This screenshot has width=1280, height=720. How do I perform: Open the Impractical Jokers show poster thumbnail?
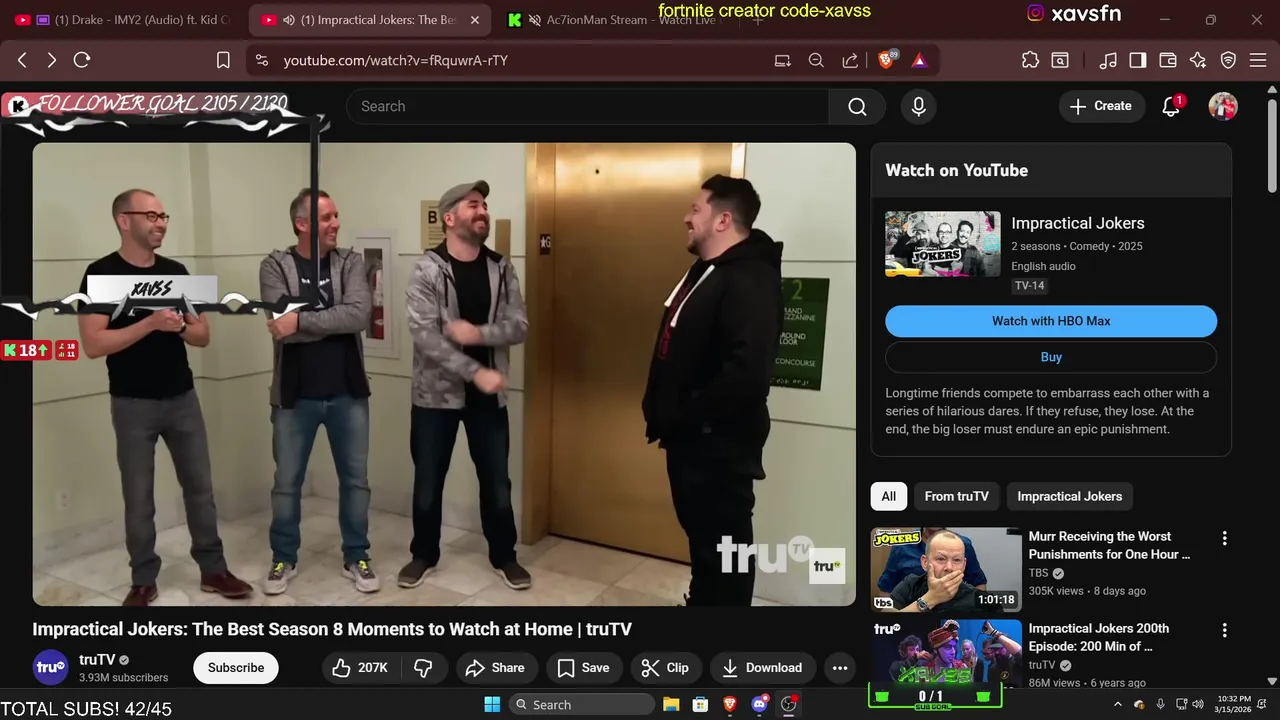(x=942, y=244)
